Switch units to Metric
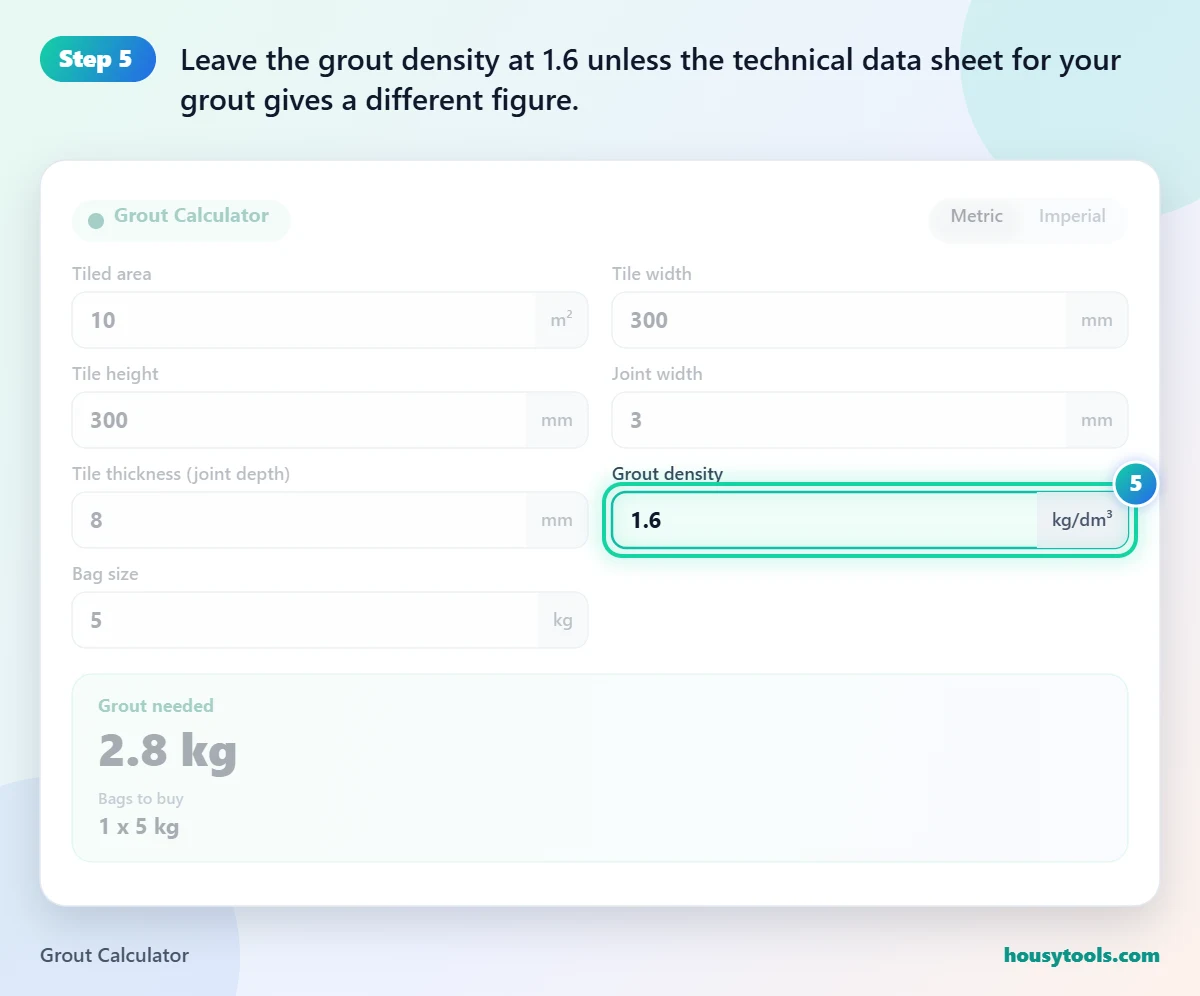This screenshot has width=1200, height=996. 976,216
